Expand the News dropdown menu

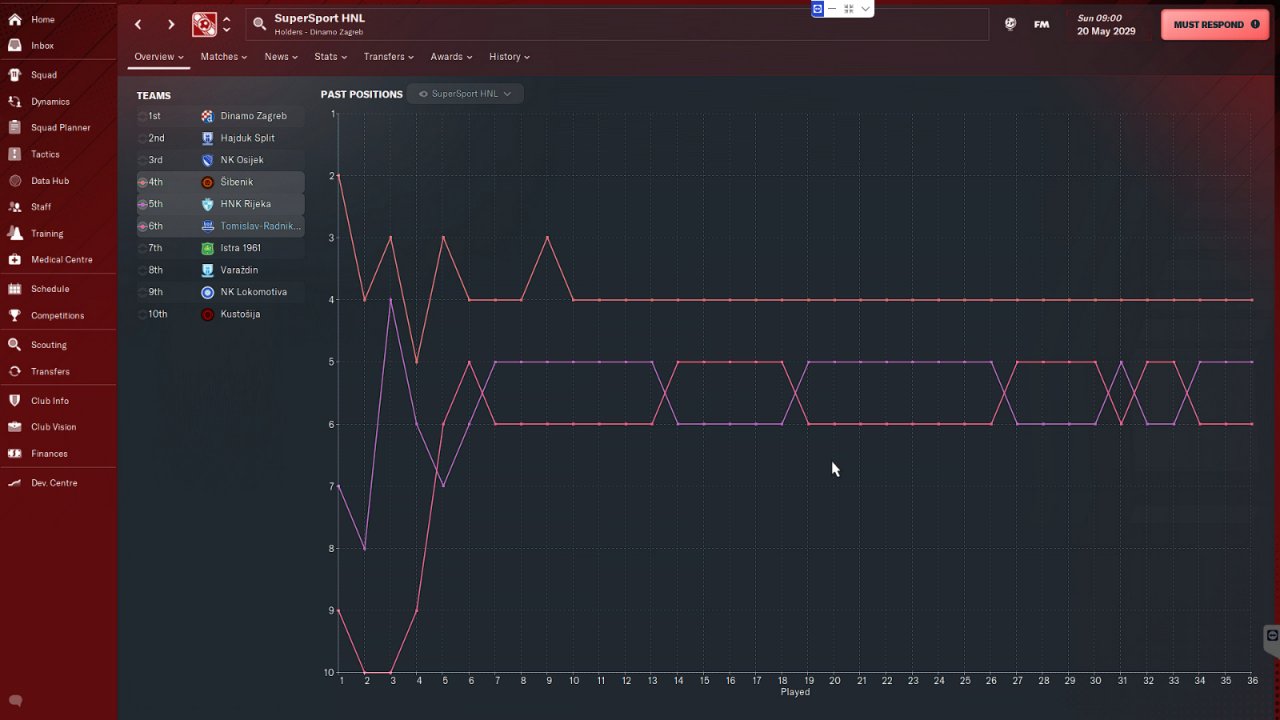click(x=281, y=57)
